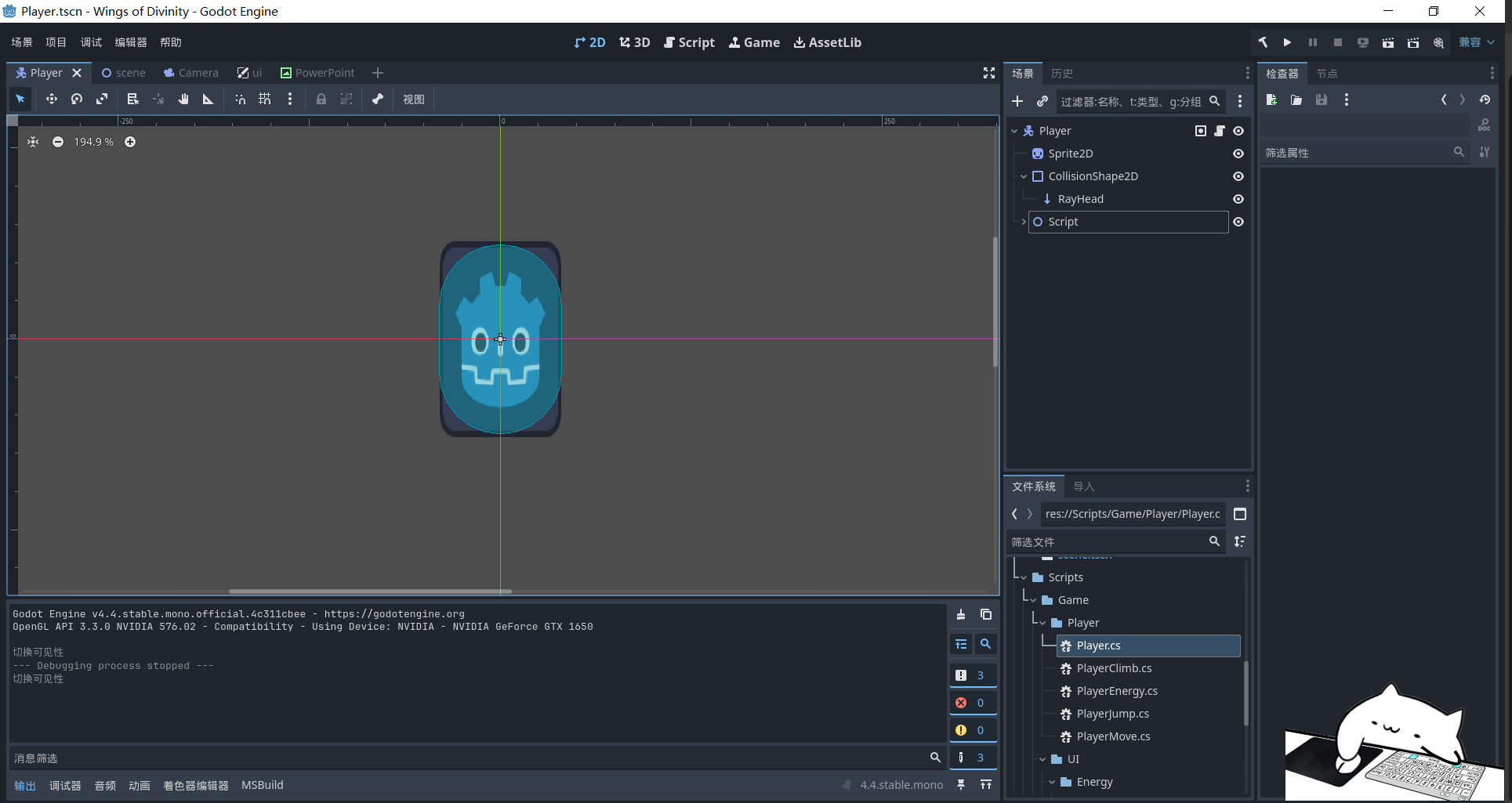
Task: Switch to the 3D workspace
Action: pos(635,42)
